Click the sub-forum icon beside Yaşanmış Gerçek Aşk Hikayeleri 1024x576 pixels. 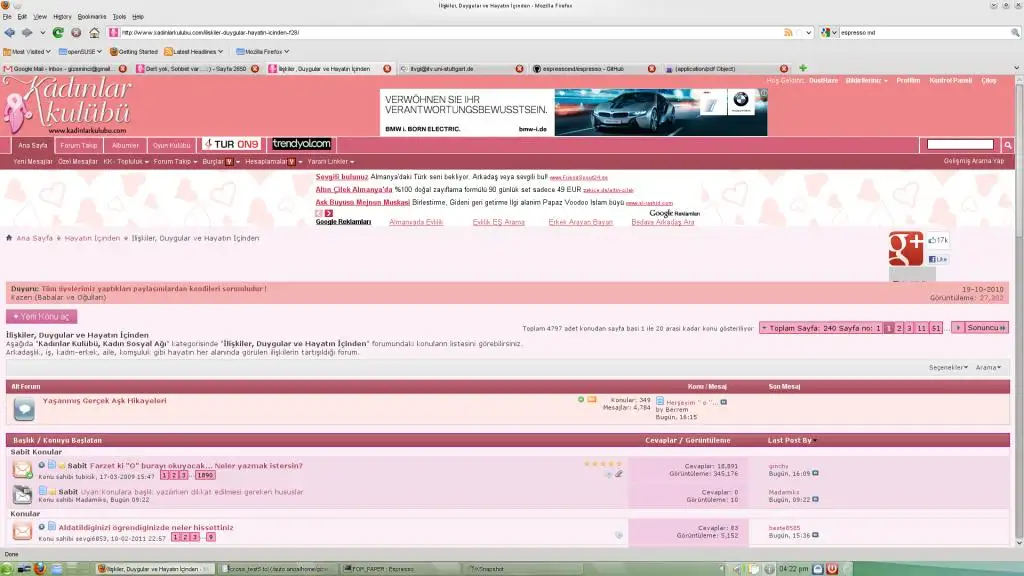[24, 409]
